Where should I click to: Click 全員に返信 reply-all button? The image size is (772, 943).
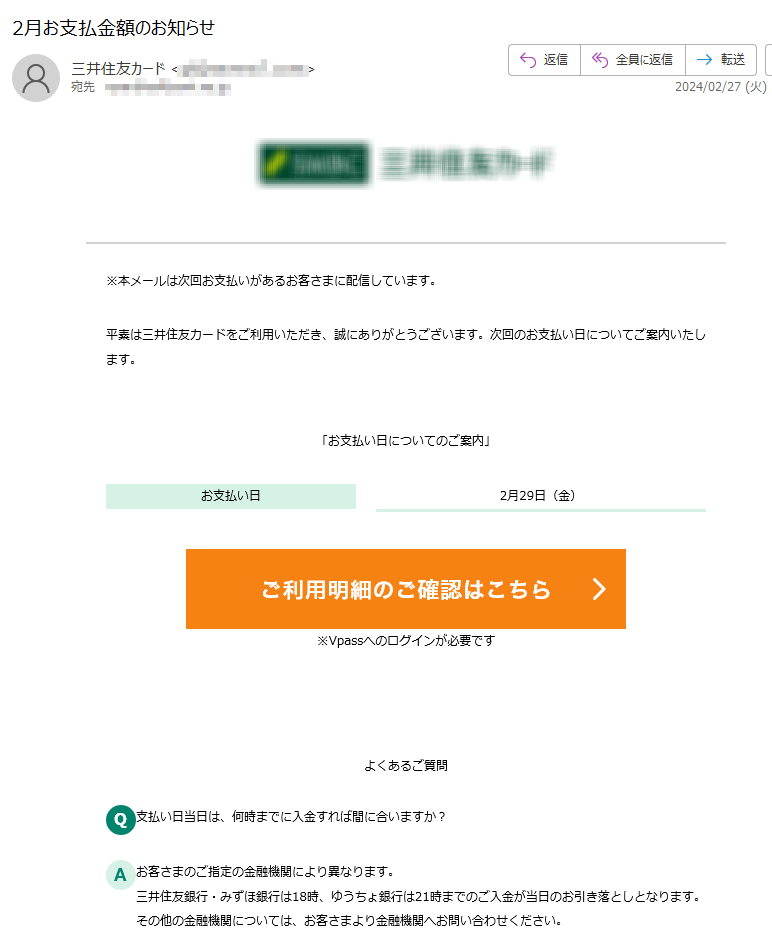633,60
